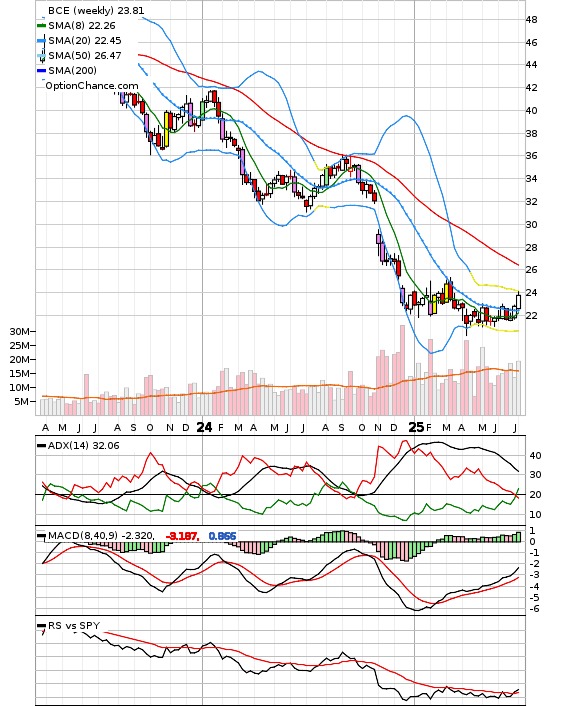This screenshot has height=706, width=566.
Task: Select the SMA(50) 26.47 legend entry
Action: coord(85,55)
